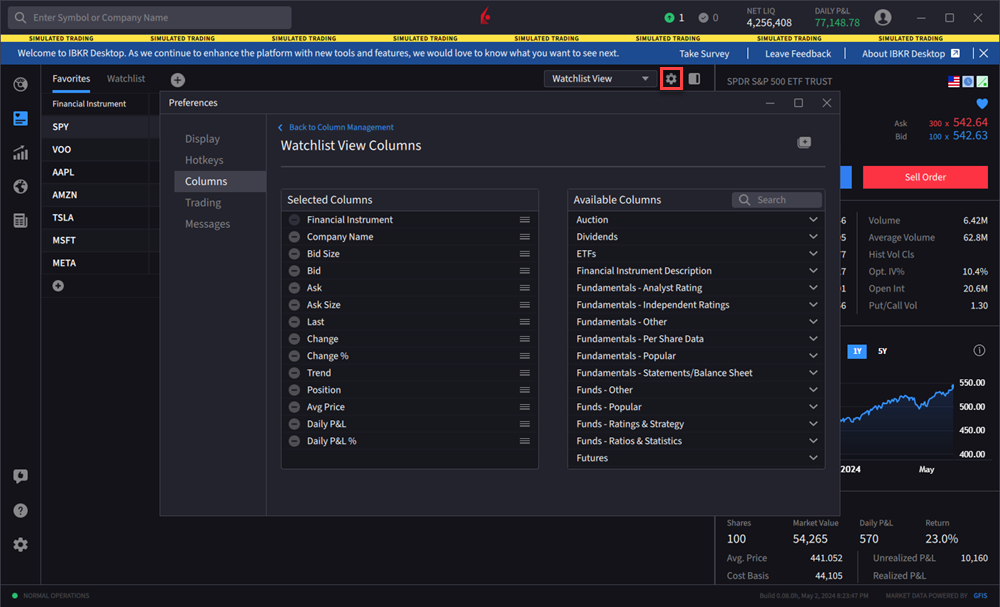The height and width of the screenshot is (607, 1000).
Task: Add a new watchlist tab with plus icon
Action: (x=178, y=80)
